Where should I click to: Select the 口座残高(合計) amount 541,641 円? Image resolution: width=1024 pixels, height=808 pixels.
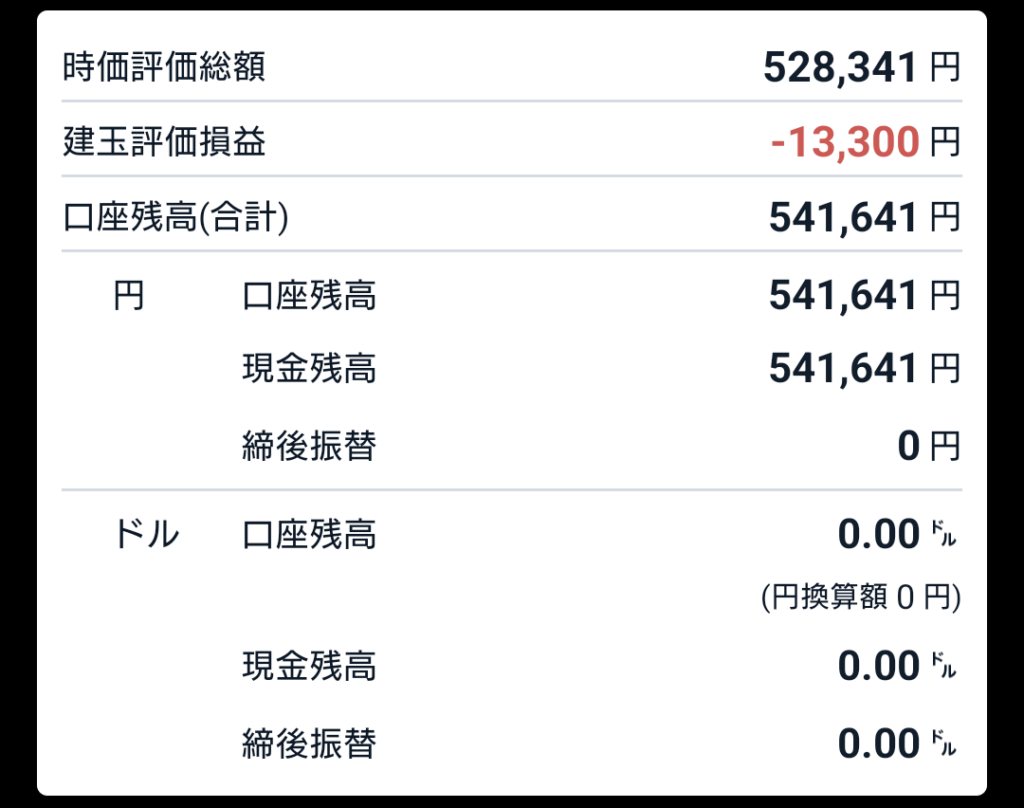[863, 217]
